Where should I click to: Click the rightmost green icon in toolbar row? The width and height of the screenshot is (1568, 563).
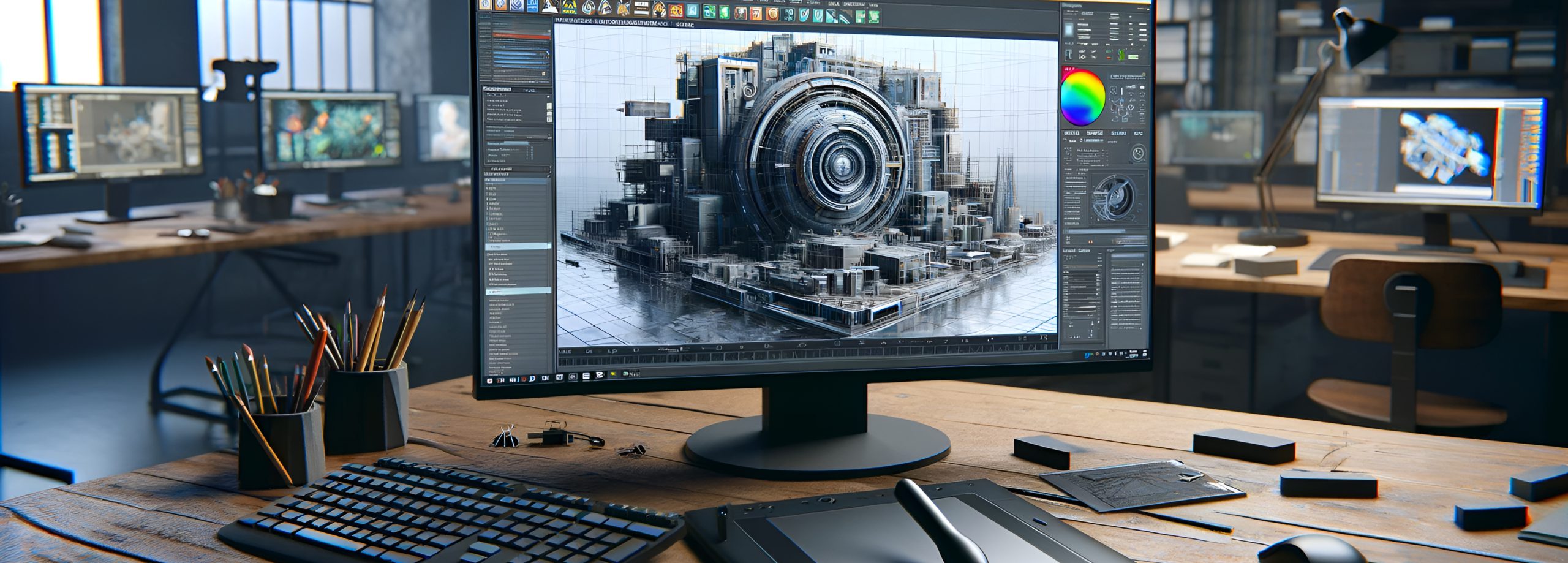point(873,17)
